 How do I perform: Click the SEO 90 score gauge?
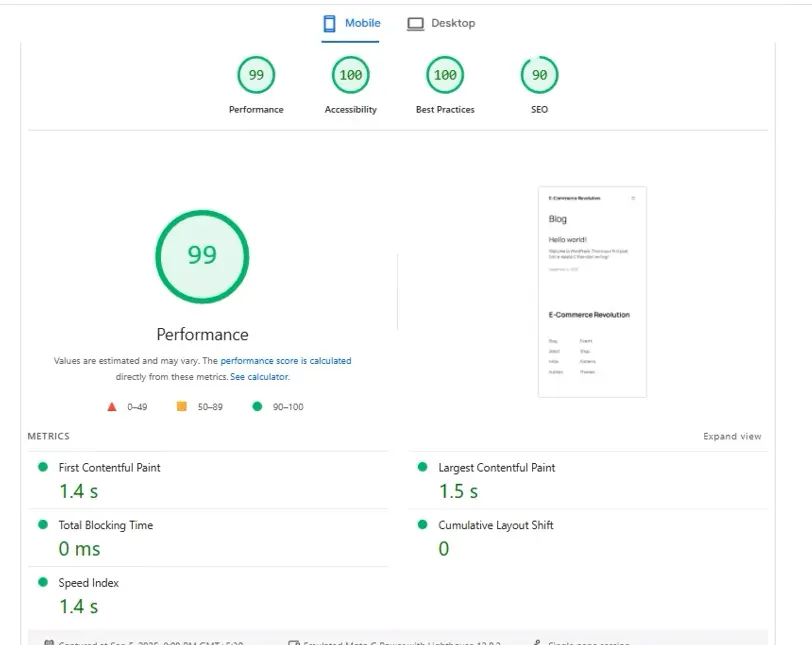tap(539, 75)
